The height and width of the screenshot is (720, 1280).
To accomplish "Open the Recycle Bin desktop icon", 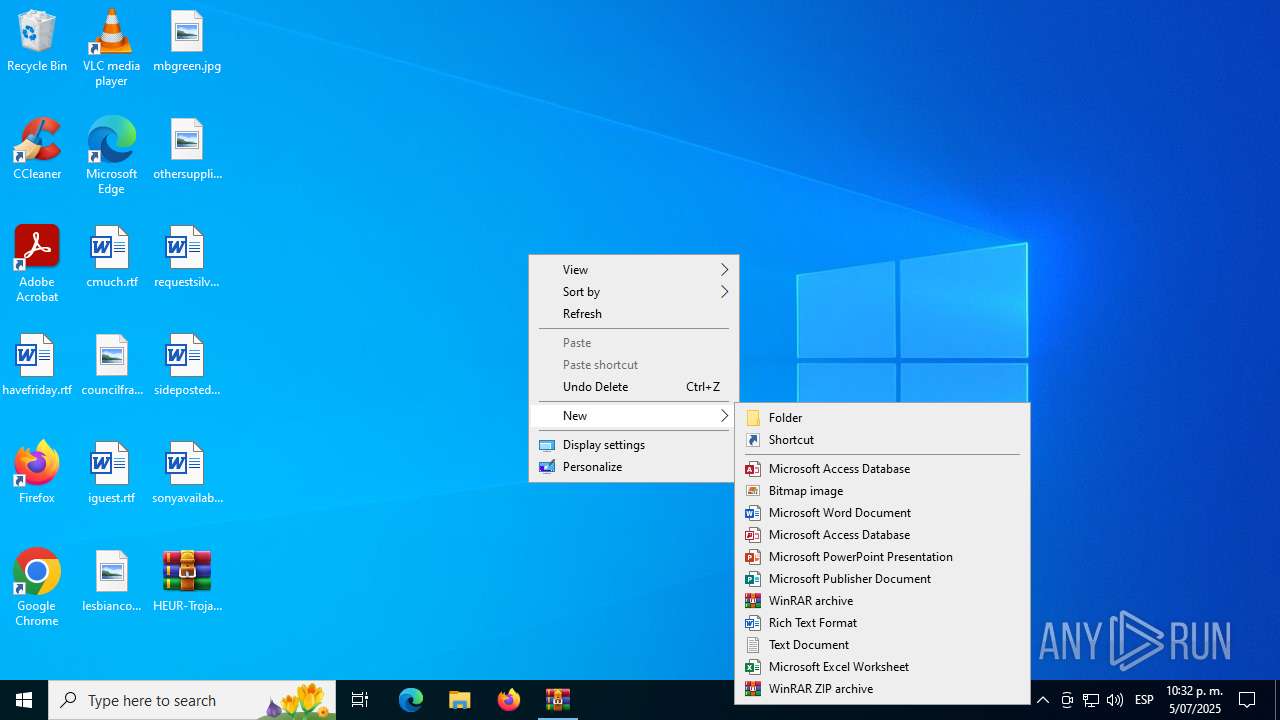I will [x=37, y=41].
